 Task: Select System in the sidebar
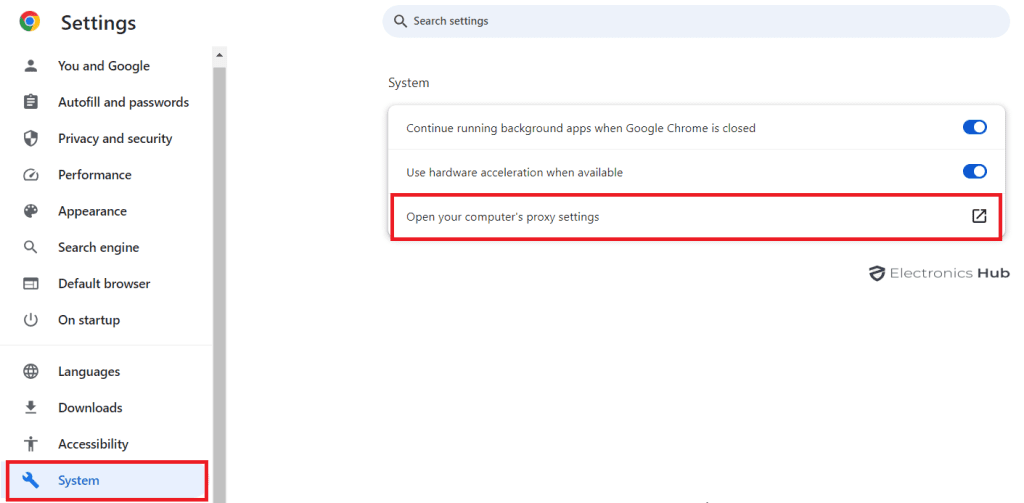coord(107,481)
